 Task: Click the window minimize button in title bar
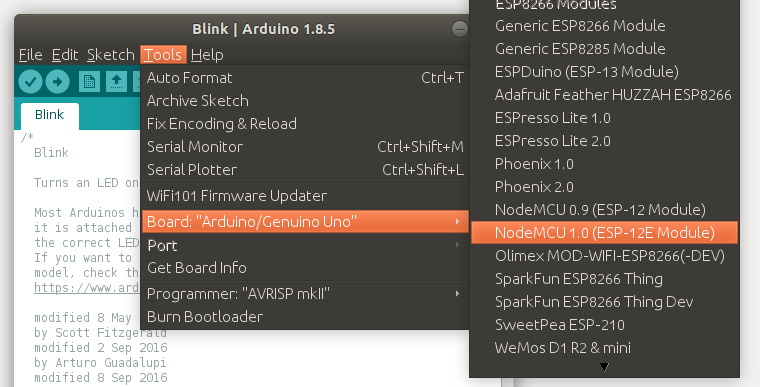coord(459,29)
